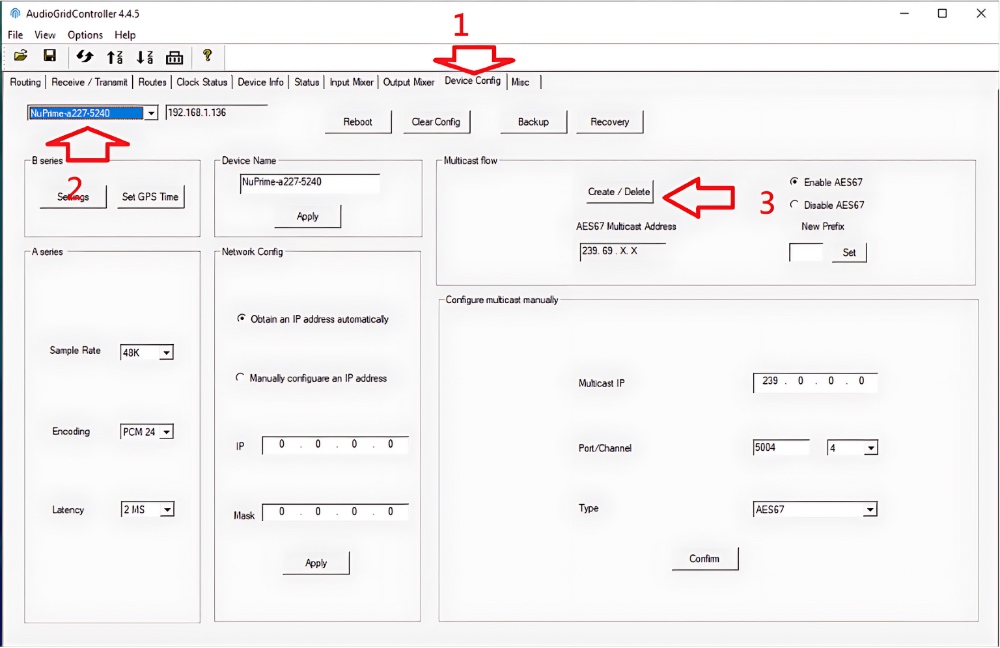
Task: Click the Create / Delete button
Action: click(619, 192)
